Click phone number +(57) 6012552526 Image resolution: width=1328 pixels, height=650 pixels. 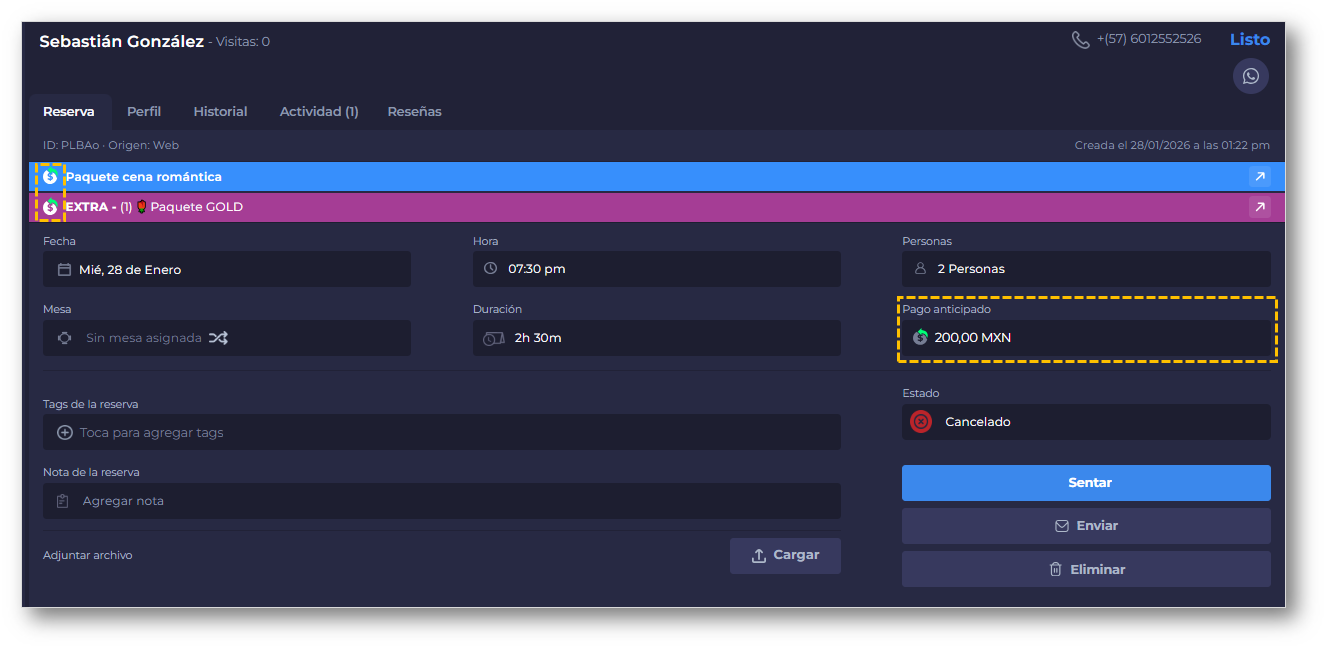(x=1149, y=40)
